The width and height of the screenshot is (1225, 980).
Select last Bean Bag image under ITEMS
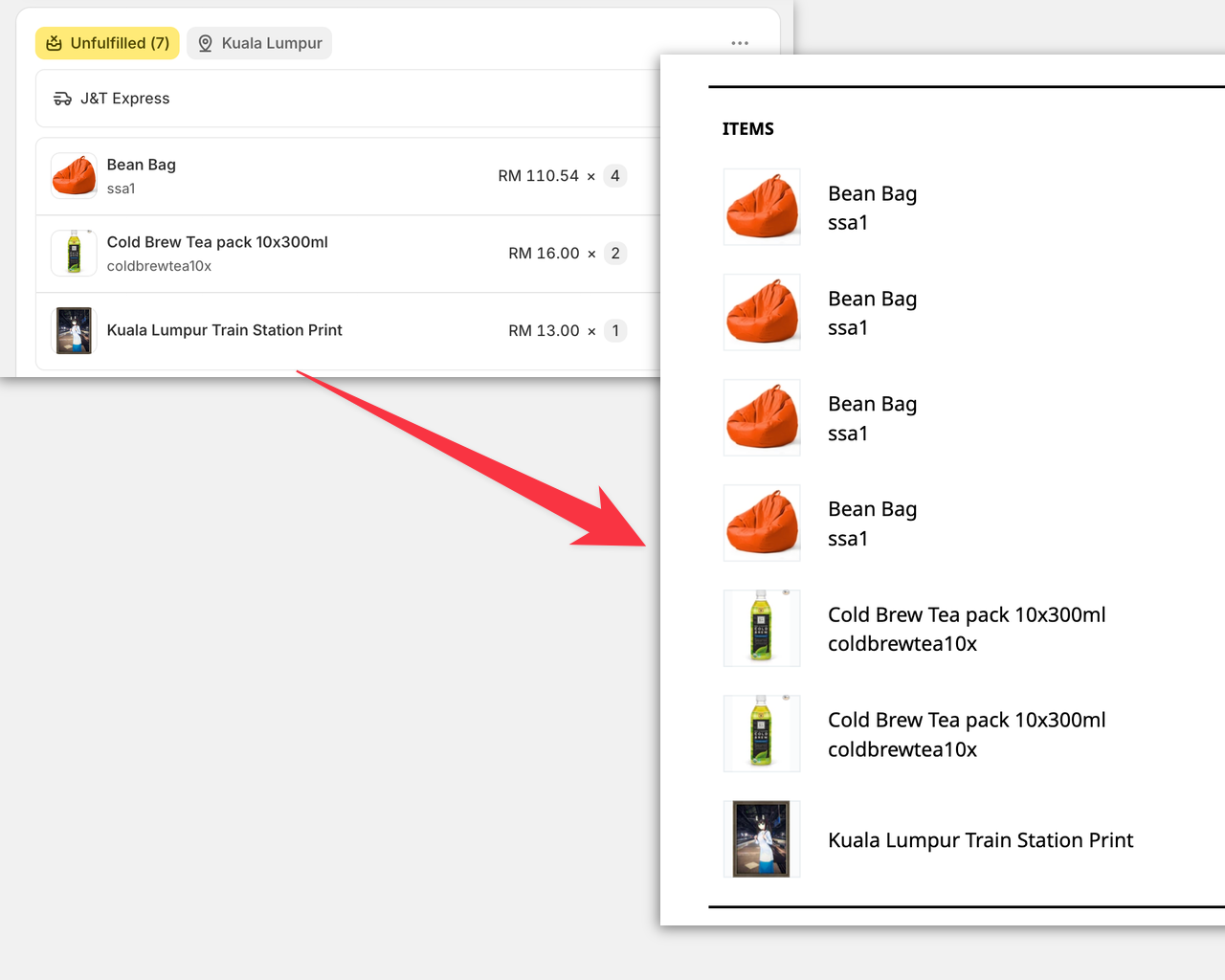click(x=762, y=523)
